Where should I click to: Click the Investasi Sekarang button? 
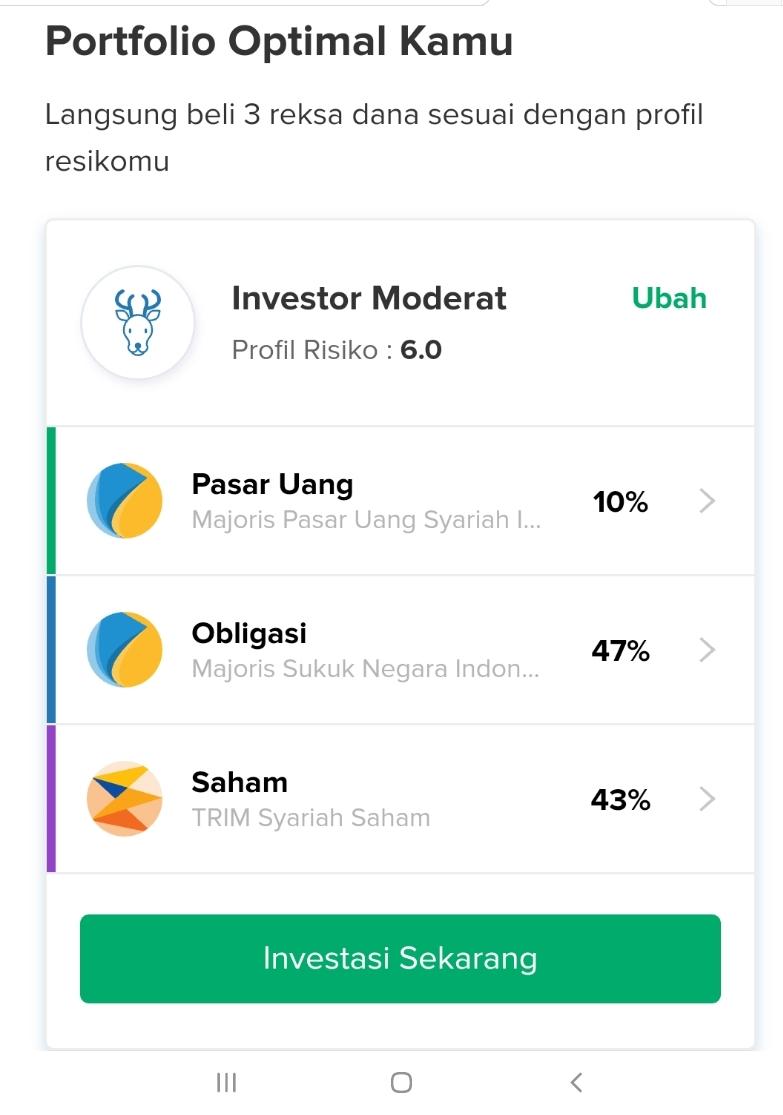(400, 959)
